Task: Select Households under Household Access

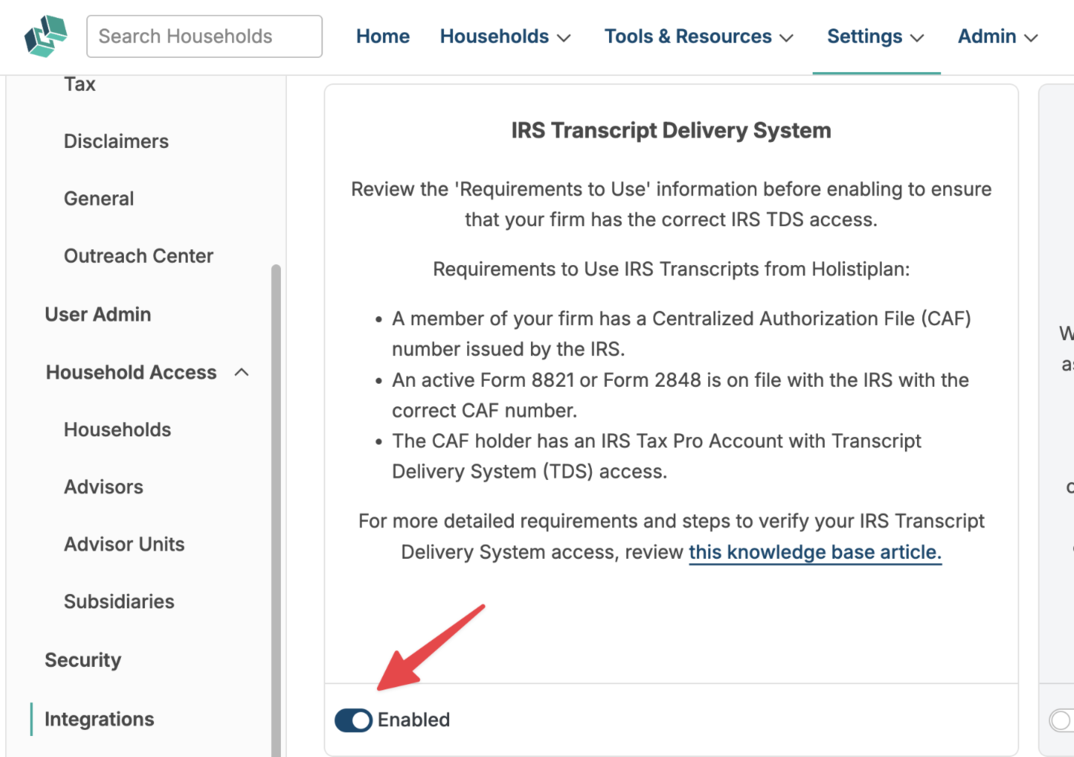Action: [117, 430]
